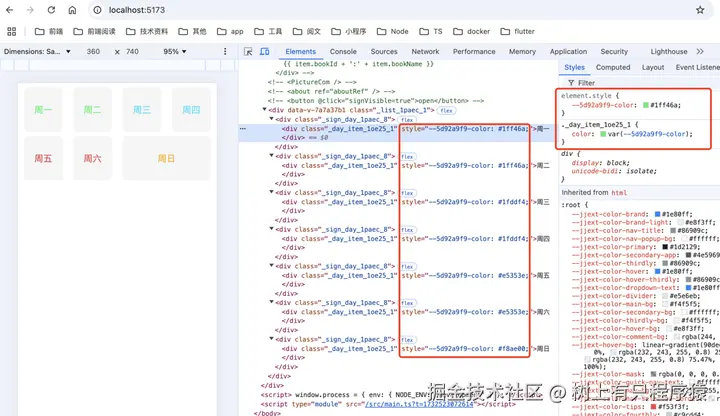
Task: Switch to the Sources tab
Action: point(384,51)
